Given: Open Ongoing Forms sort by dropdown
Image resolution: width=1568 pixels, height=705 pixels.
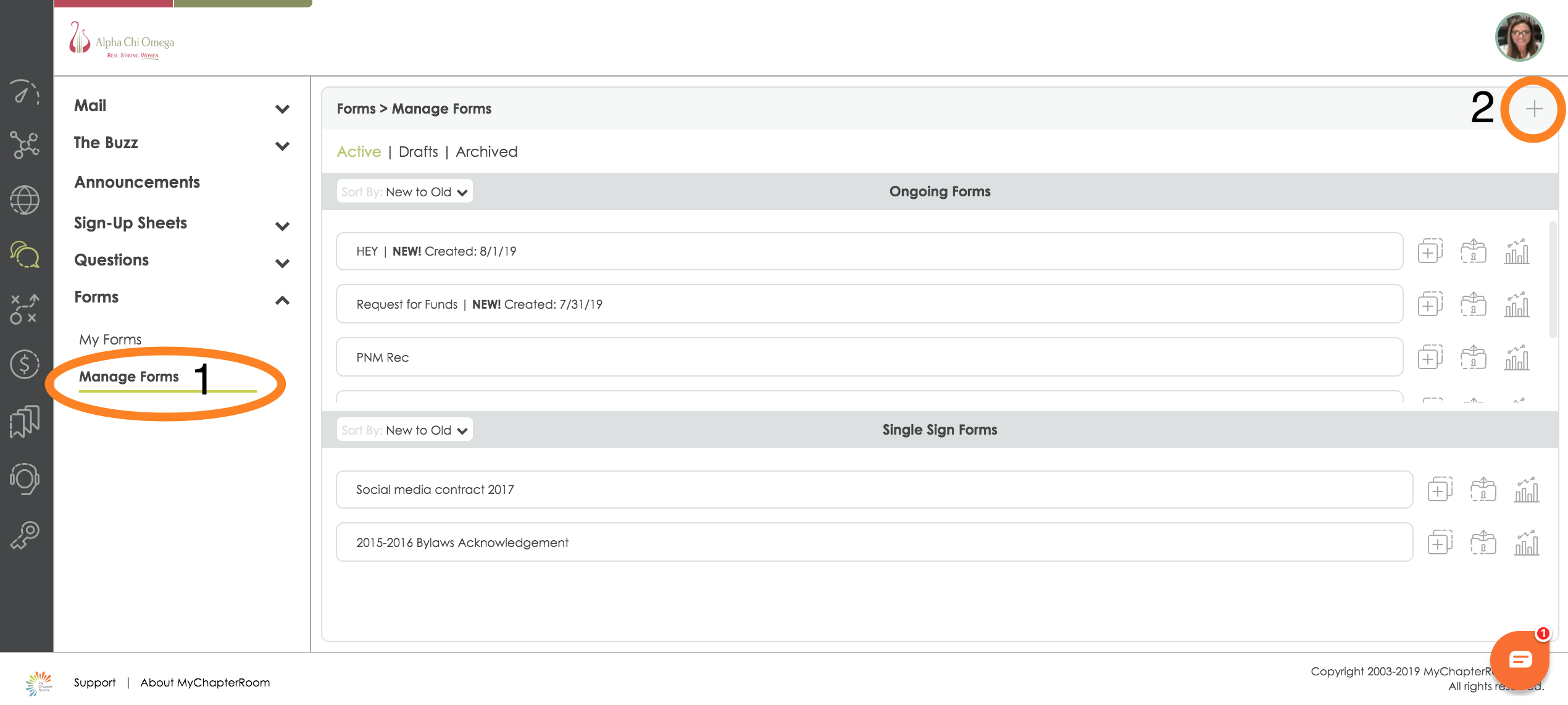Looking at the screenshot, I should click(x=405, y=192).
